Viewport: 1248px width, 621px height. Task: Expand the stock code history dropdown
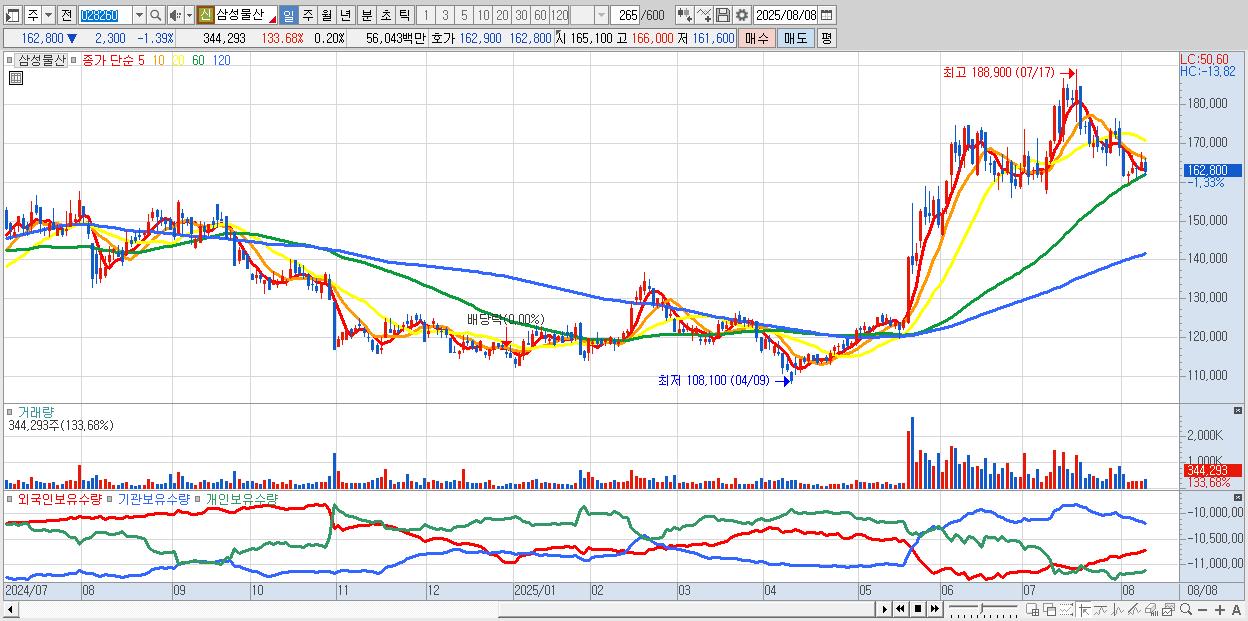(139, 15)
